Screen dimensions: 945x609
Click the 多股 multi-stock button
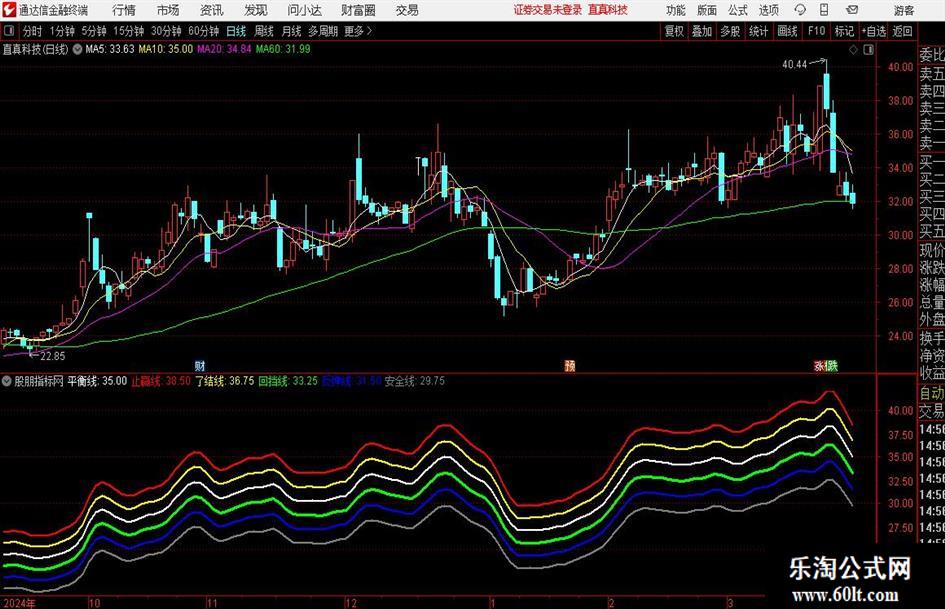tap(730, 31)
